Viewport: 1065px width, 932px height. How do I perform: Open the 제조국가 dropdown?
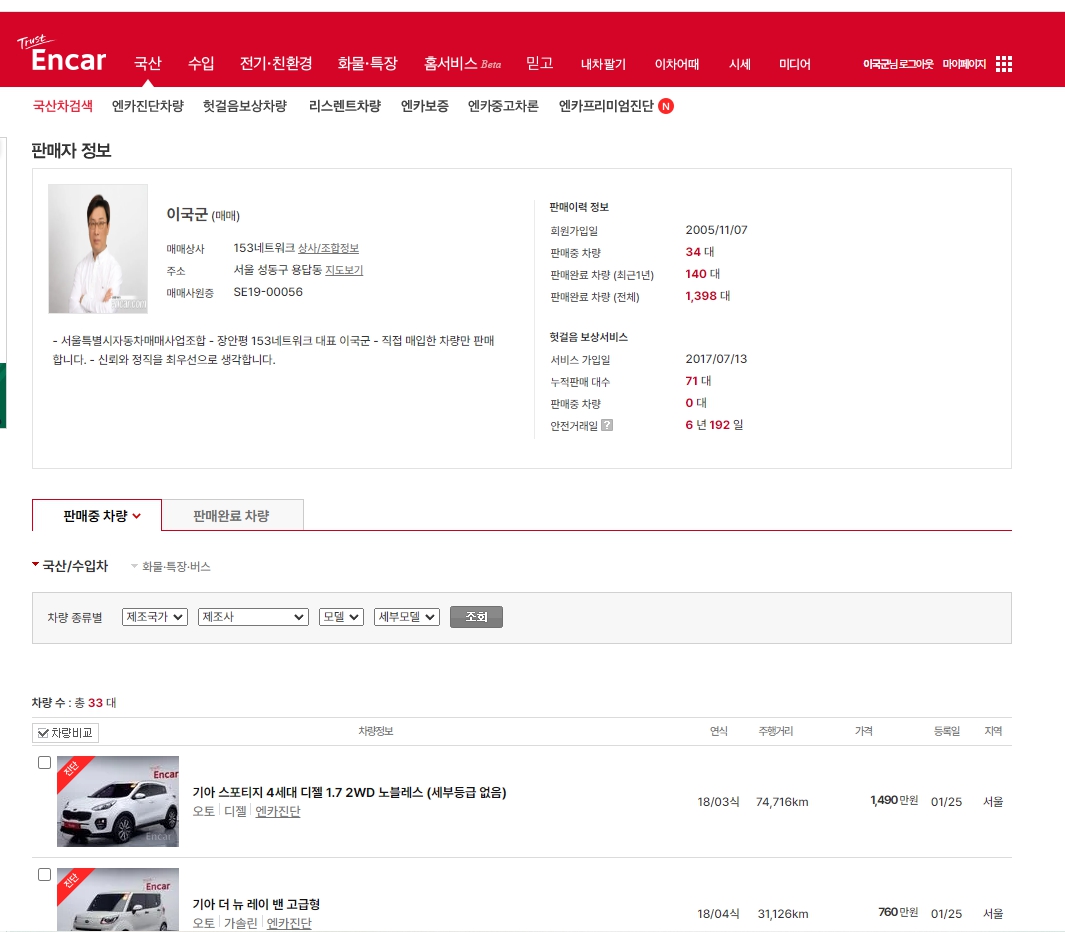(x=155, y=617)
